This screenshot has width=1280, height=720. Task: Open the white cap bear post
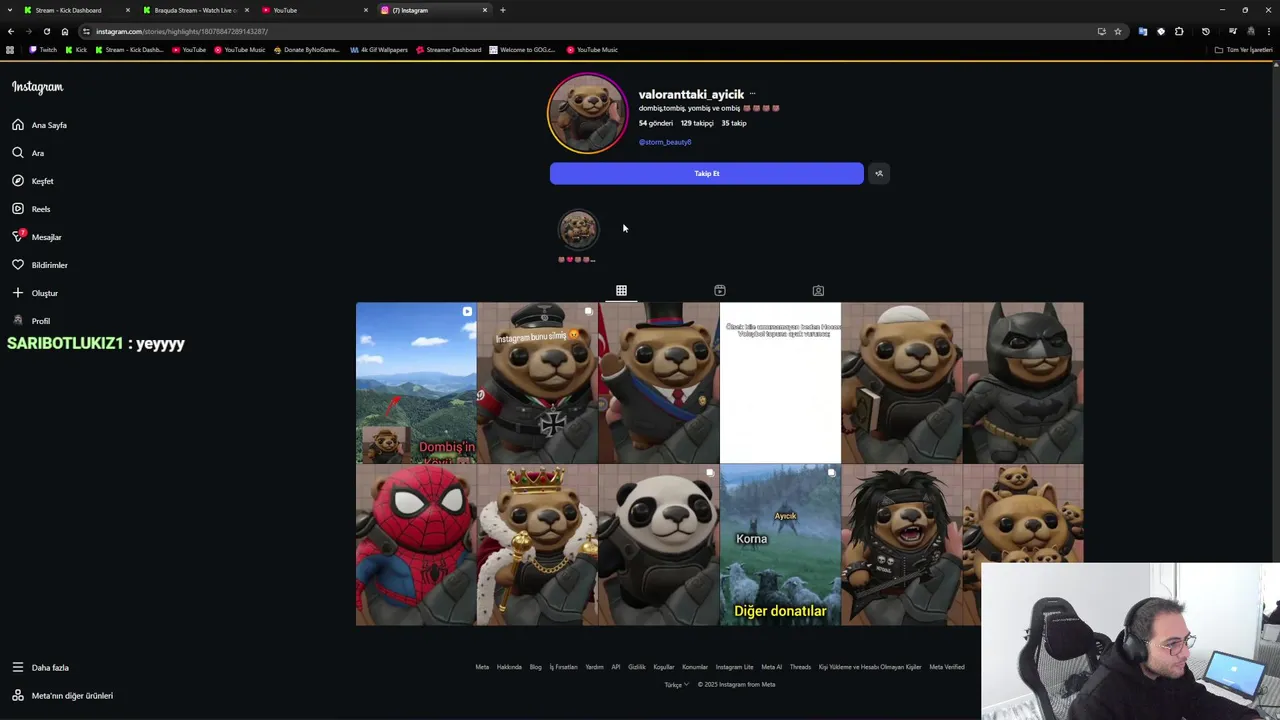tap(902, 383)
